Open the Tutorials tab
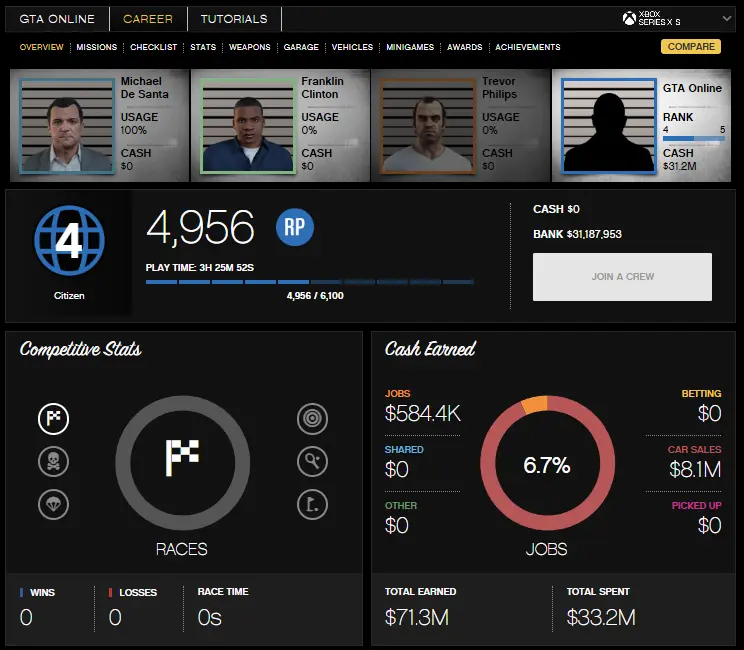The width and height of the screenshot is (744, 650). (x=234, y=19)
